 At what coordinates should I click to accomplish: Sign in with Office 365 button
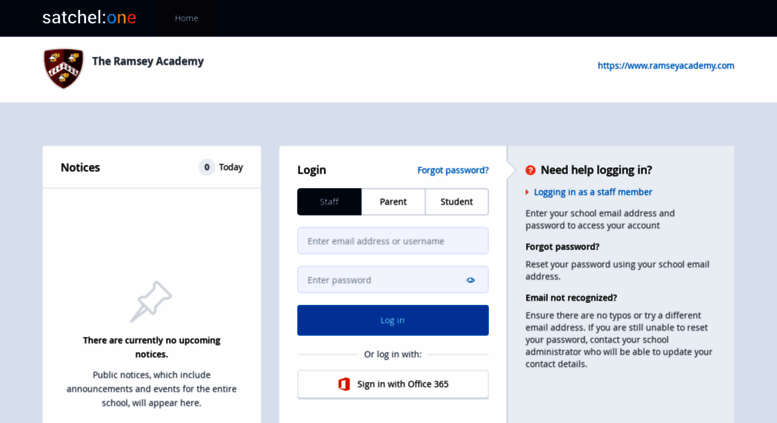pyautogui.click(x=393, y=384)
